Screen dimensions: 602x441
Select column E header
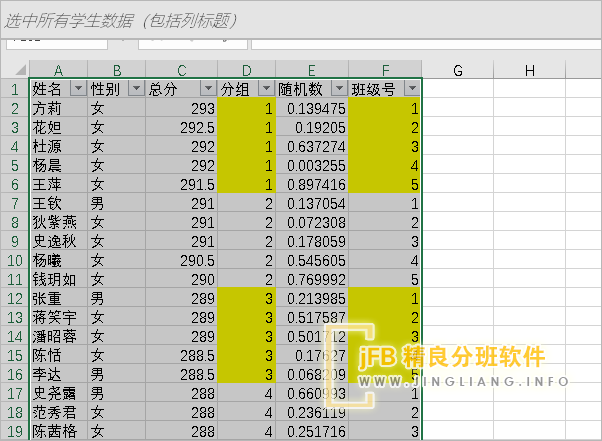click(312, 69)
